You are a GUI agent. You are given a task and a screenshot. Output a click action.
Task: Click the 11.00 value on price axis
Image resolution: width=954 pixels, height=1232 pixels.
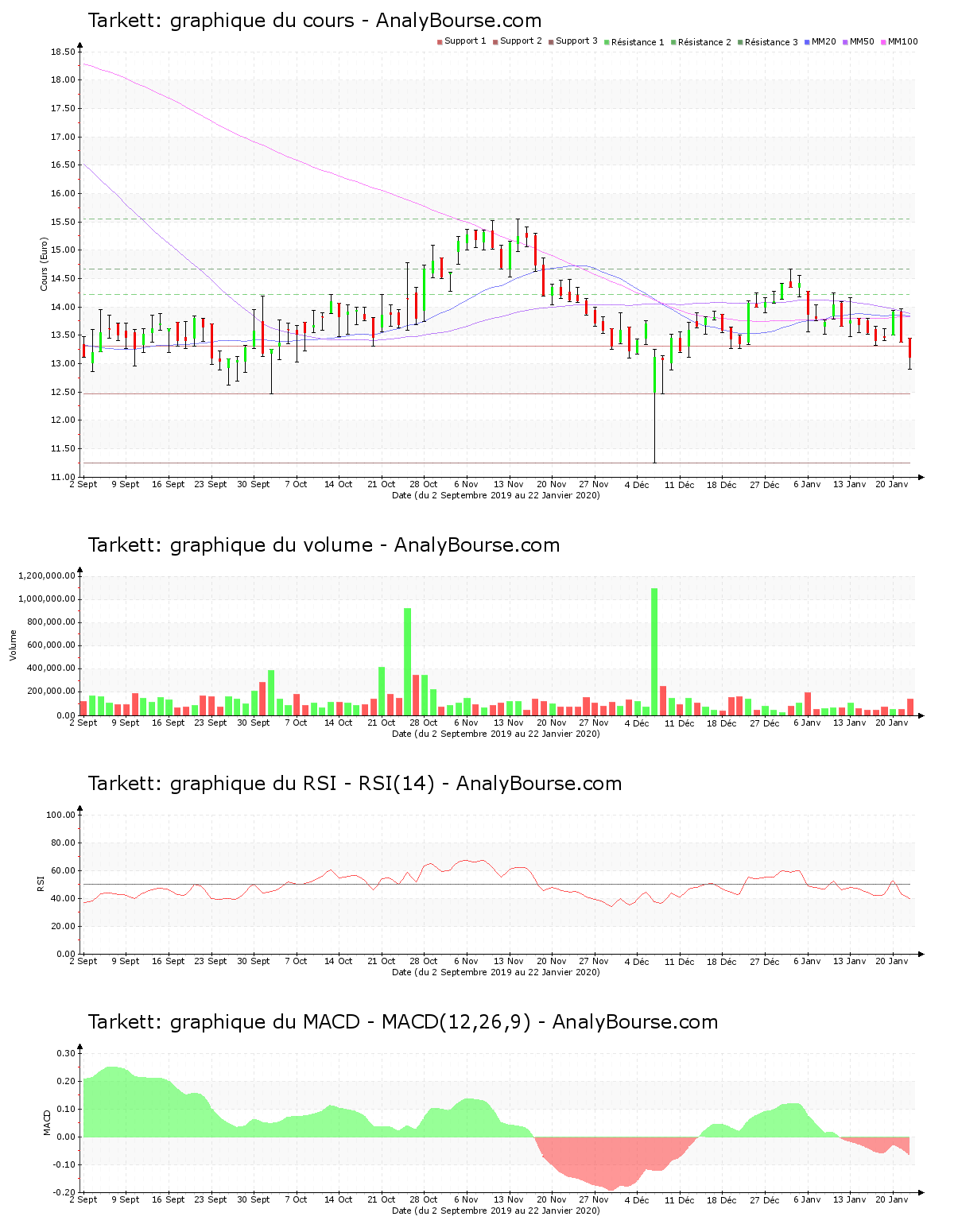63,477
